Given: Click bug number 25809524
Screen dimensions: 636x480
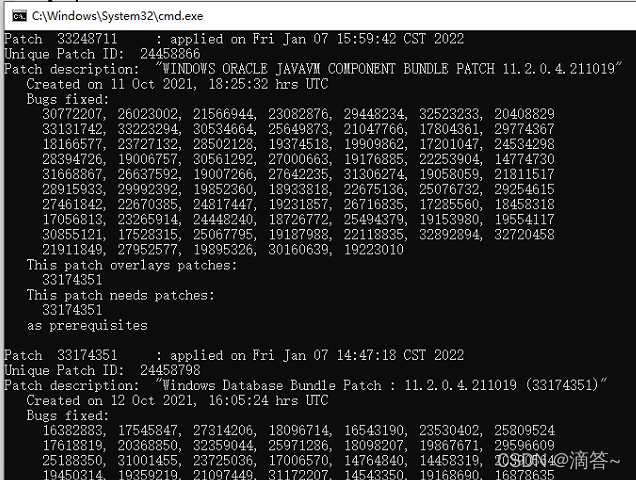Looking at the screenshot, I should tap(524, 430).
